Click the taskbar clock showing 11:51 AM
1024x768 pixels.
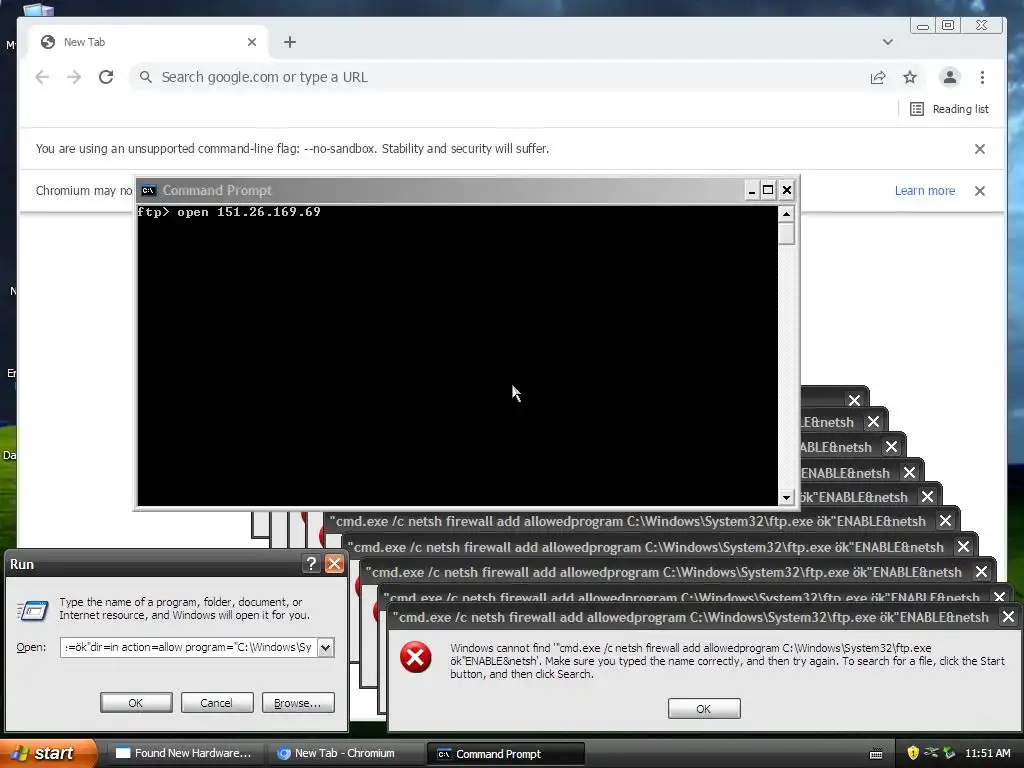pyautogui.click(x=987, y=753)
